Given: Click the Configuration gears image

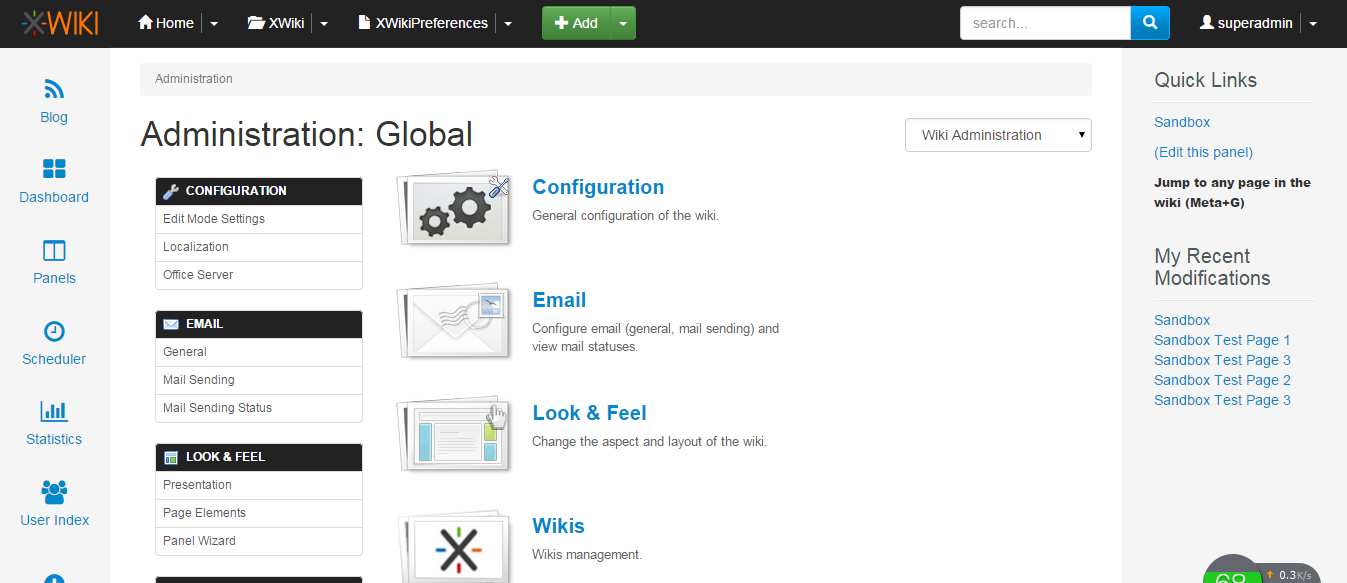Looking at the screenshot, I should [455, 208].
